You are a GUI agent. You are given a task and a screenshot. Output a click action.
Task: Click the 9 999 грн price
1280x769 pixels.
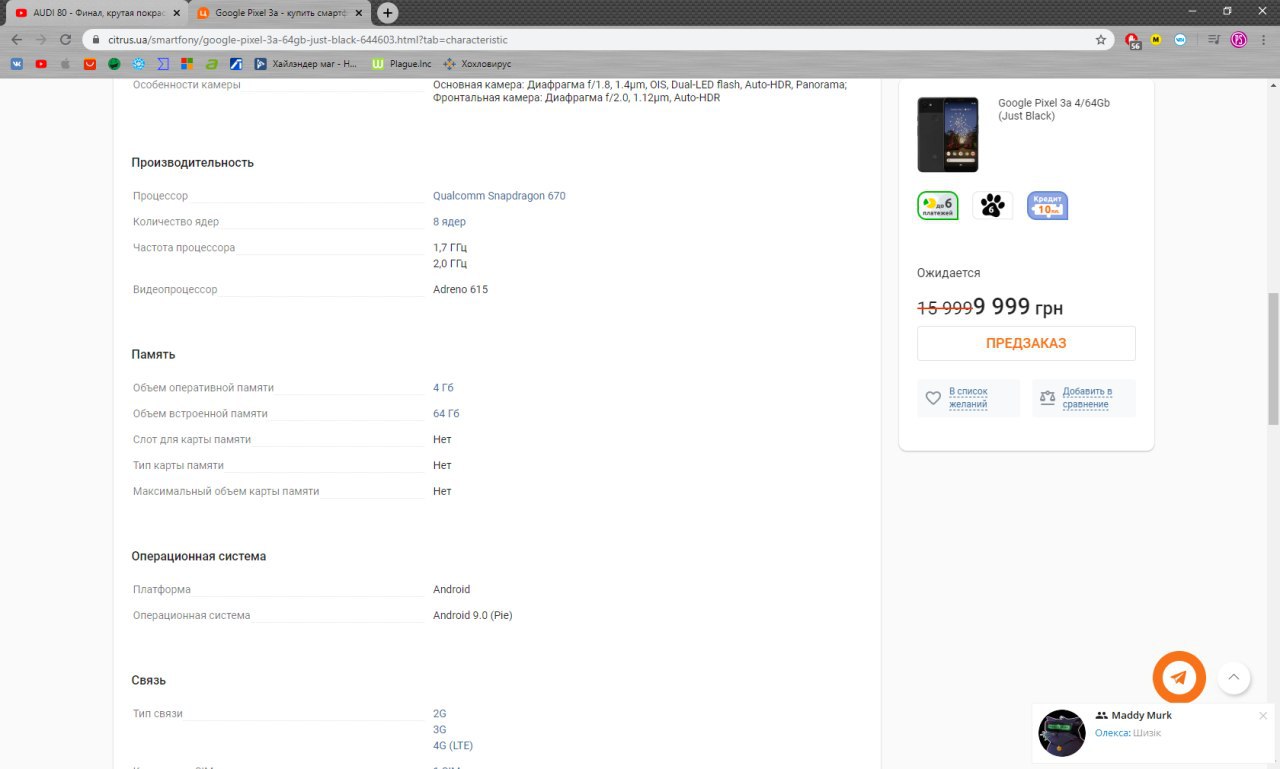(1018, 307)
